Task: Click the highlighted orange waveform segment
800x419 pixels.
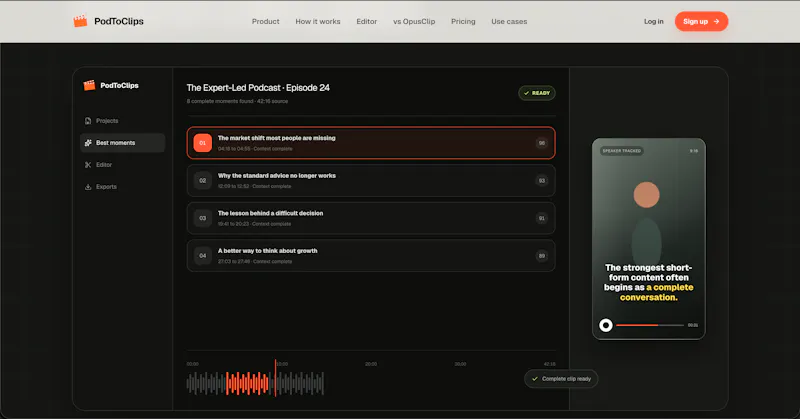Action: (x=247, y=383)
